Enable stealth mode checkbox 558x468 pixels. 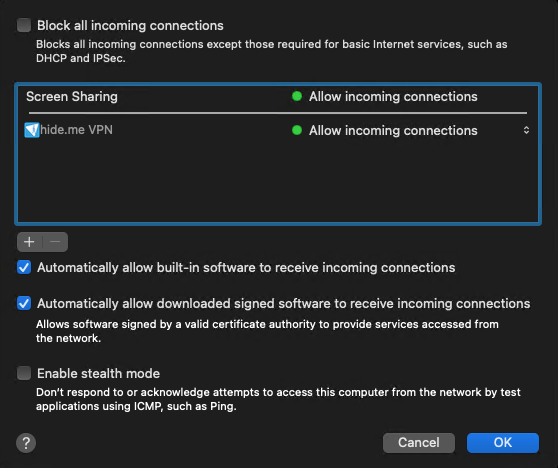pos(24,373)
